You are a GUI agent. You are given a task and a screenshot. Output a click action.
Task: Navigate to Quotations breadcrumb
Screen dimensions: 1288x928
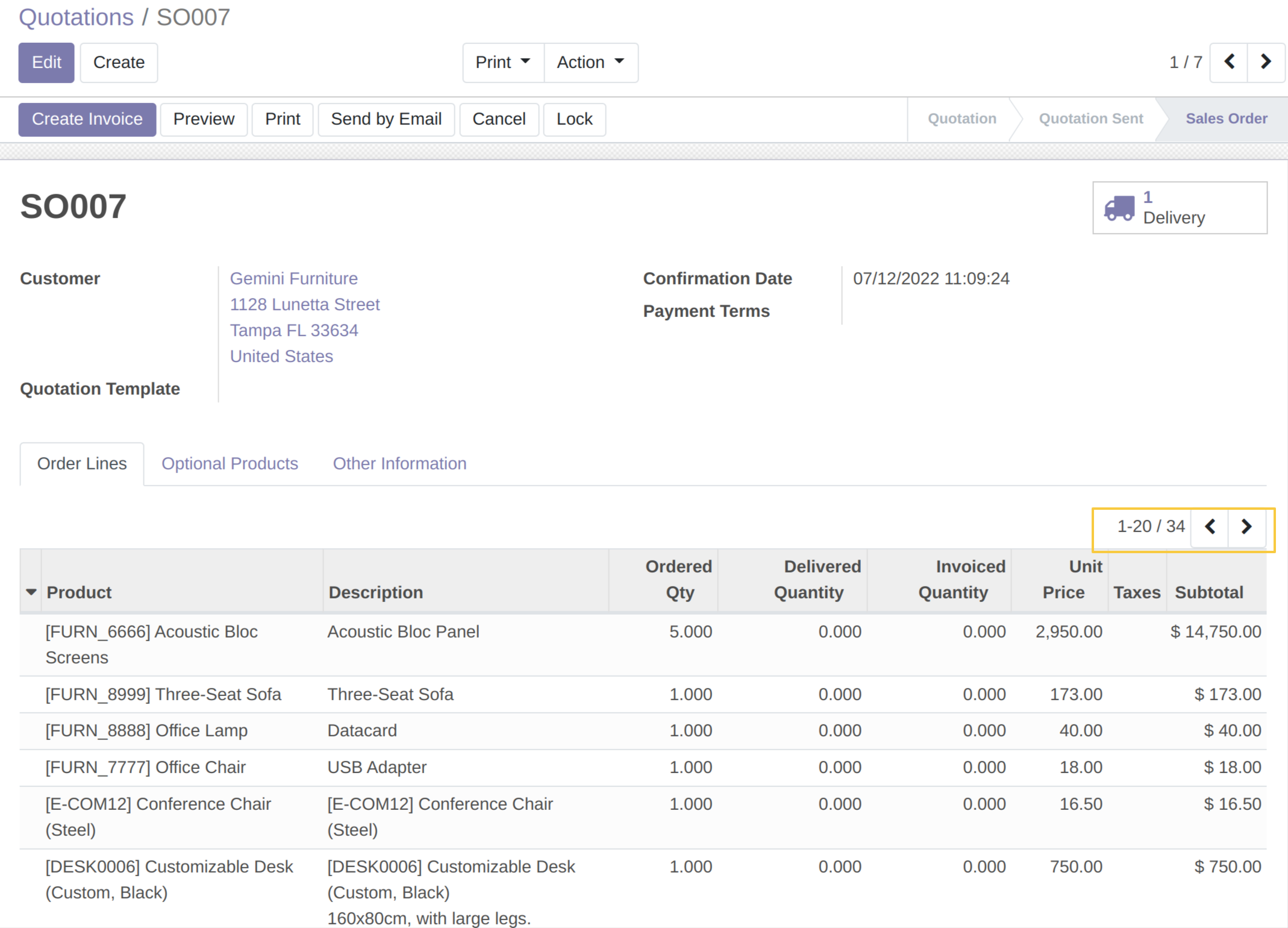tap(76, 17)
